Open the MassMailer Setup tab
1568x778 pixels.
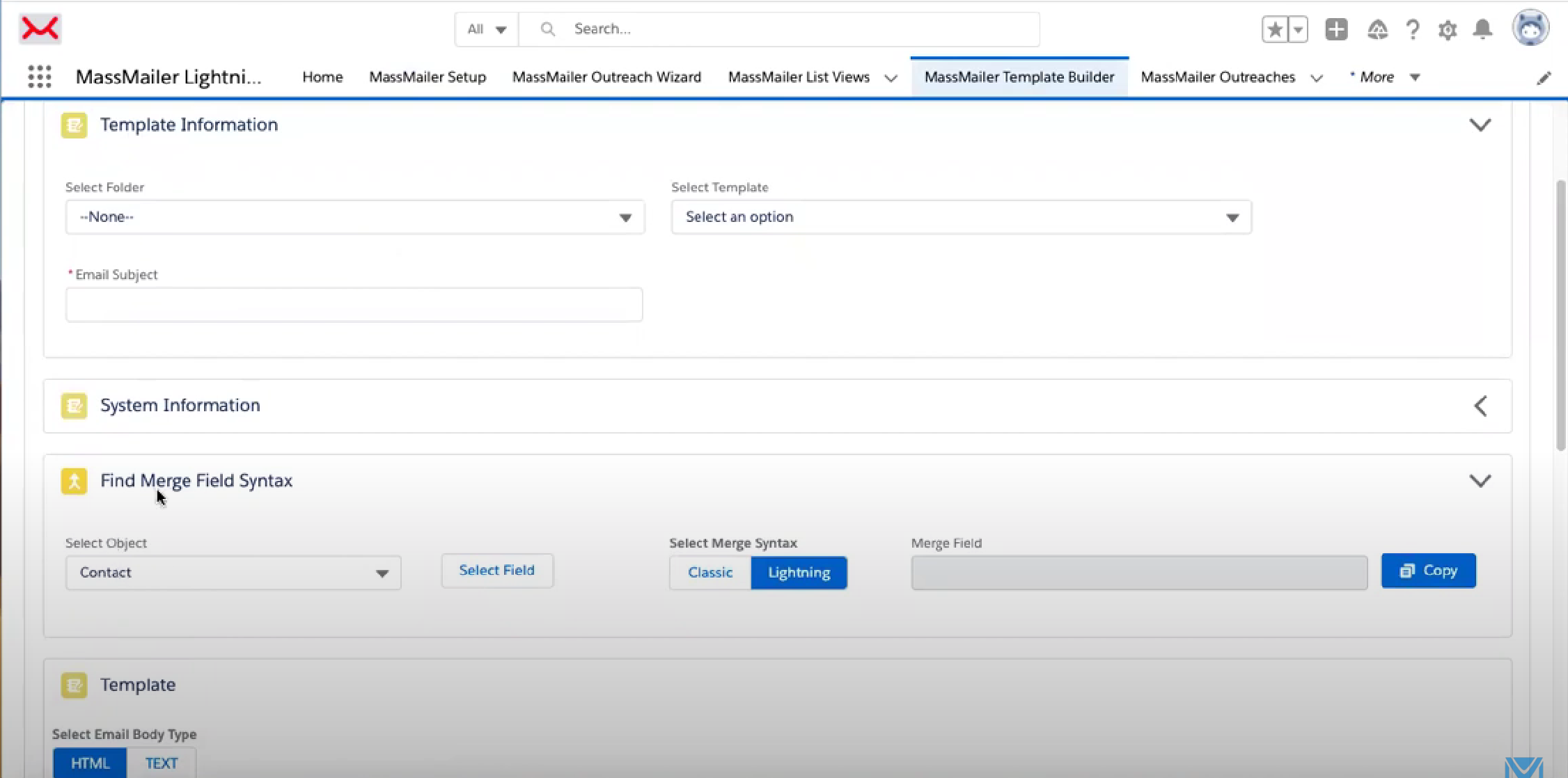click(428, 77)
